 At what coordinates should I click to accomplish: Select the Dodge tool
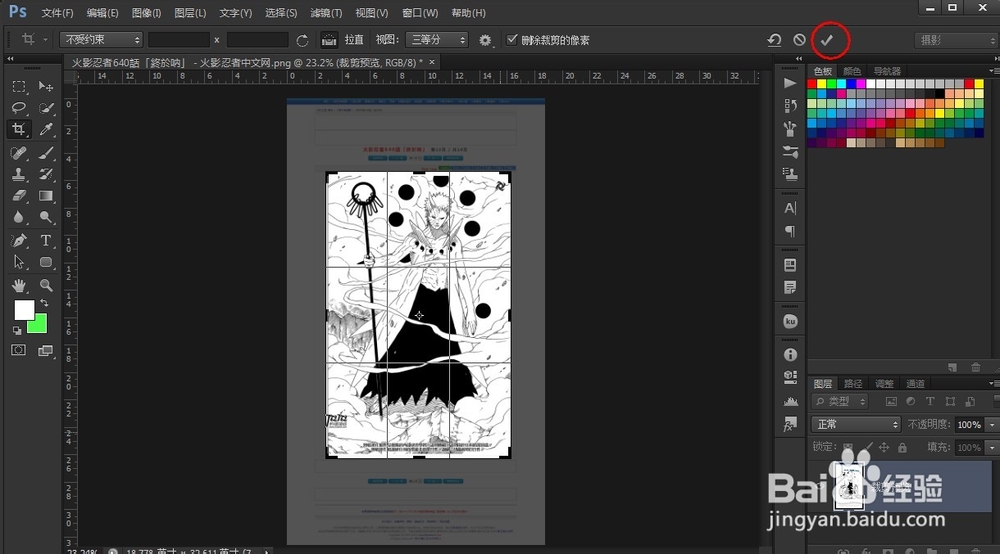tap(45, 217)
